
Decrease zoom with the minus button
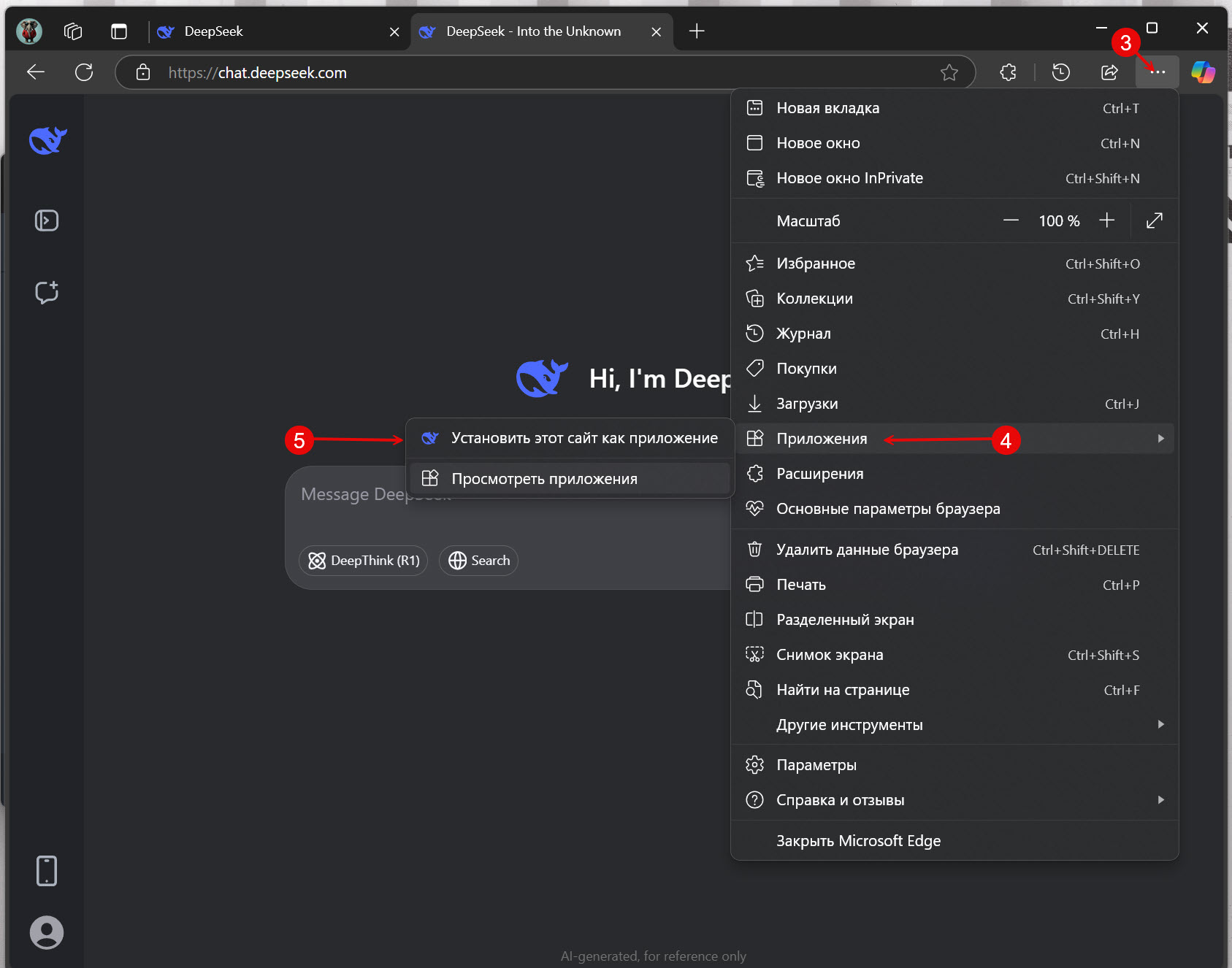pyautogui.click(x=1011, y=220)
